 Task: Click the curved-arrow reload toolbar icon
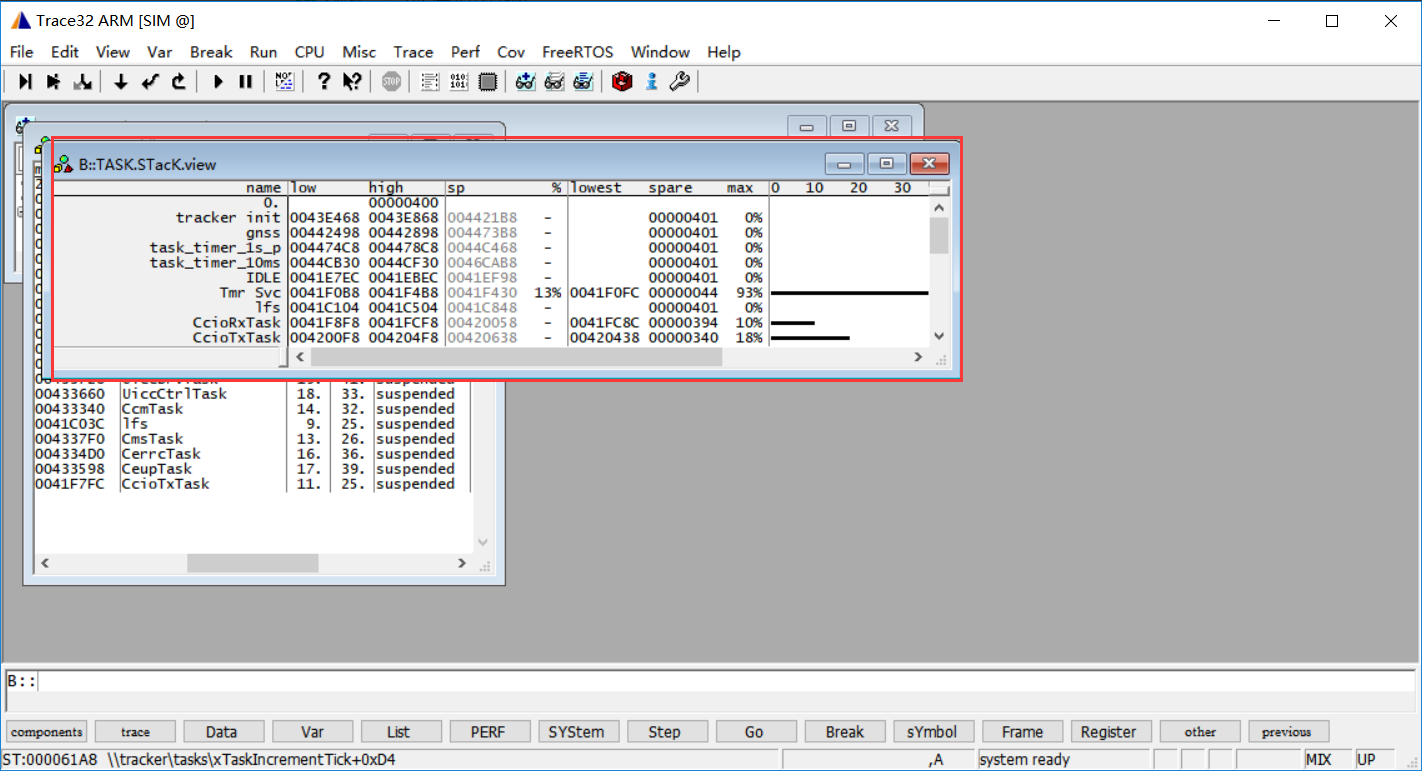(179, 82)
